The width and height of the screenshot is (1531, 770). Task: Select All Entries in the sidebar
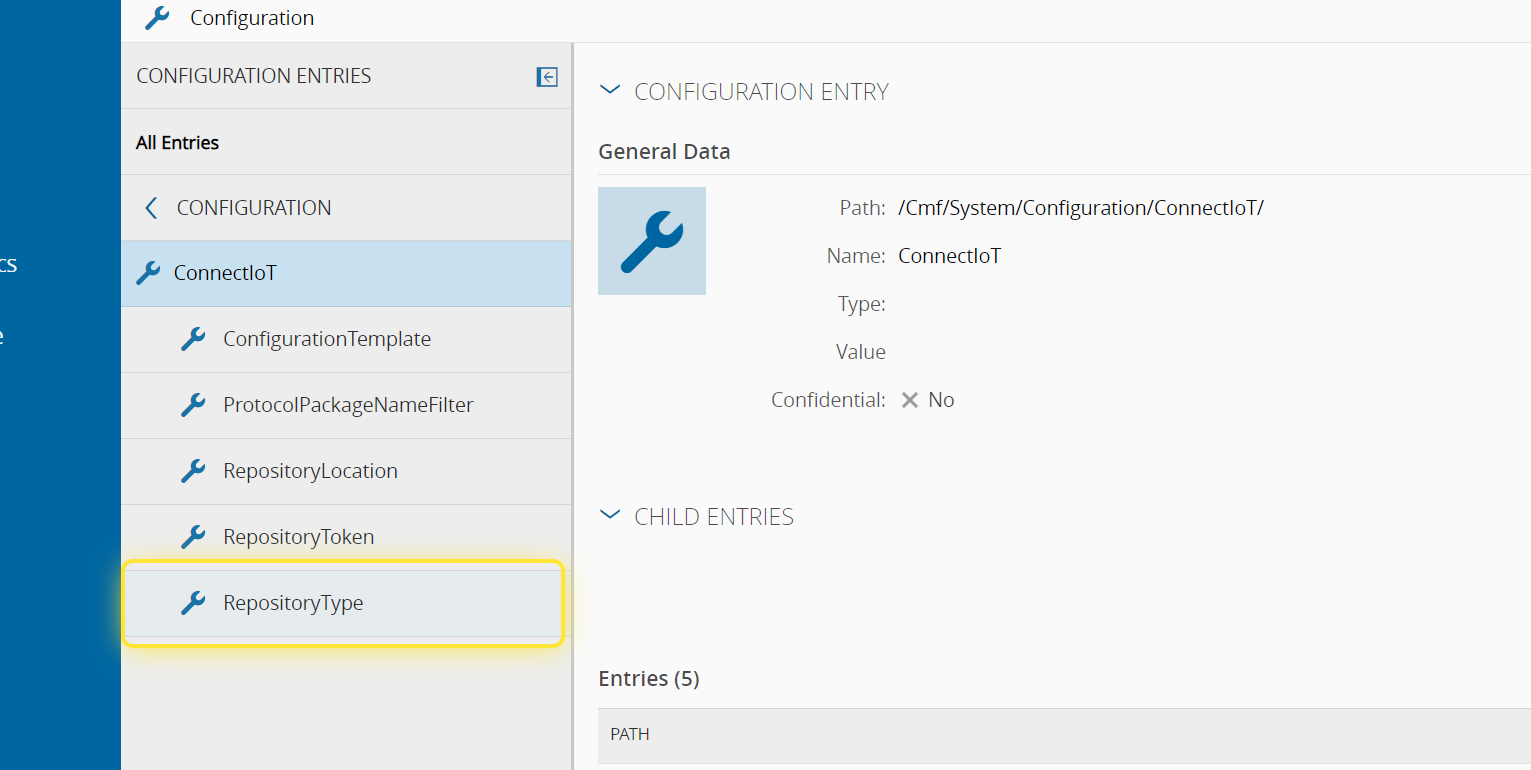click(177, 143)
